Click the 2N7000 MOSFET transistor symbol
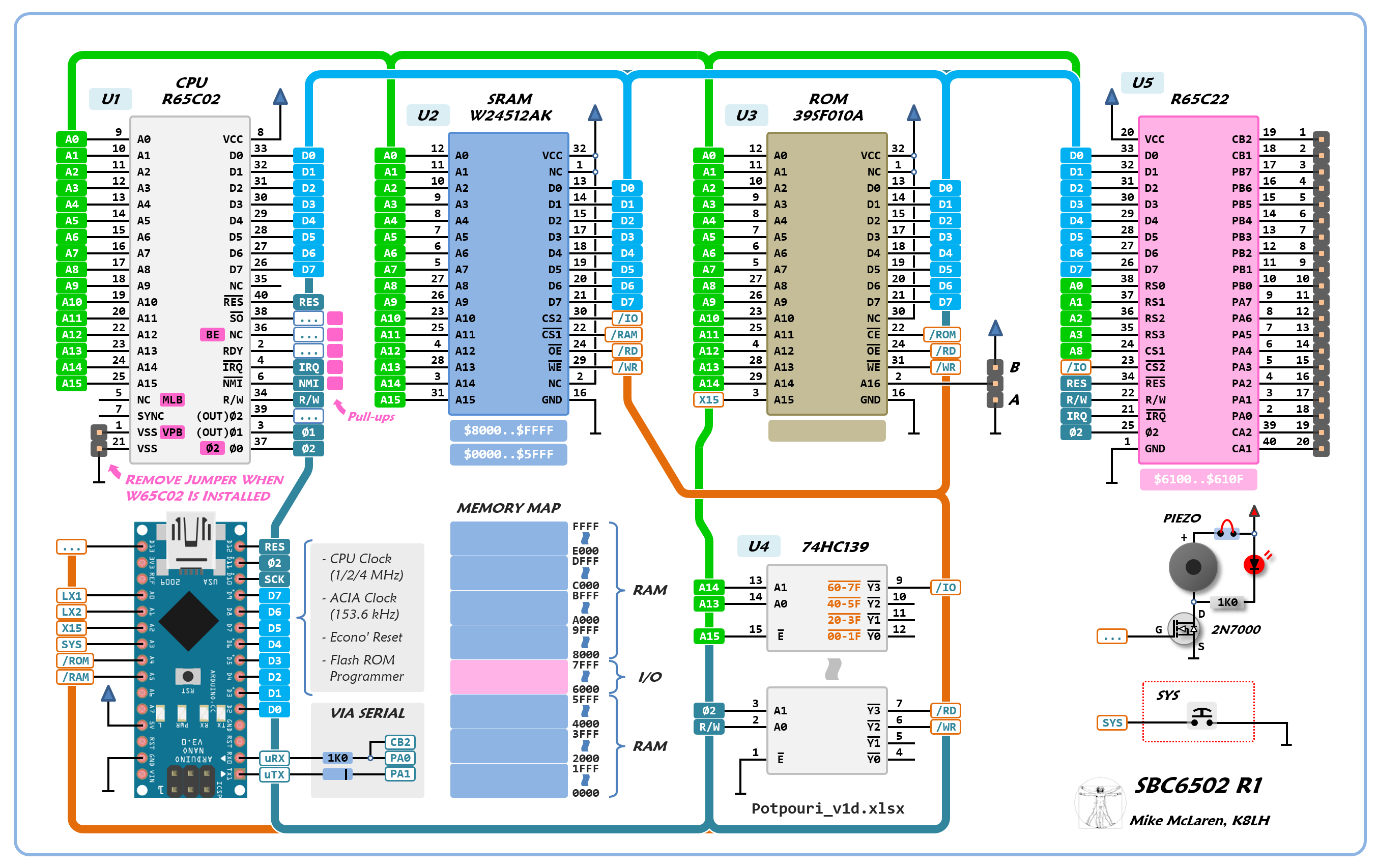Image resolution: width=1378 pixels, height=868 pixels. point(1183,629)
